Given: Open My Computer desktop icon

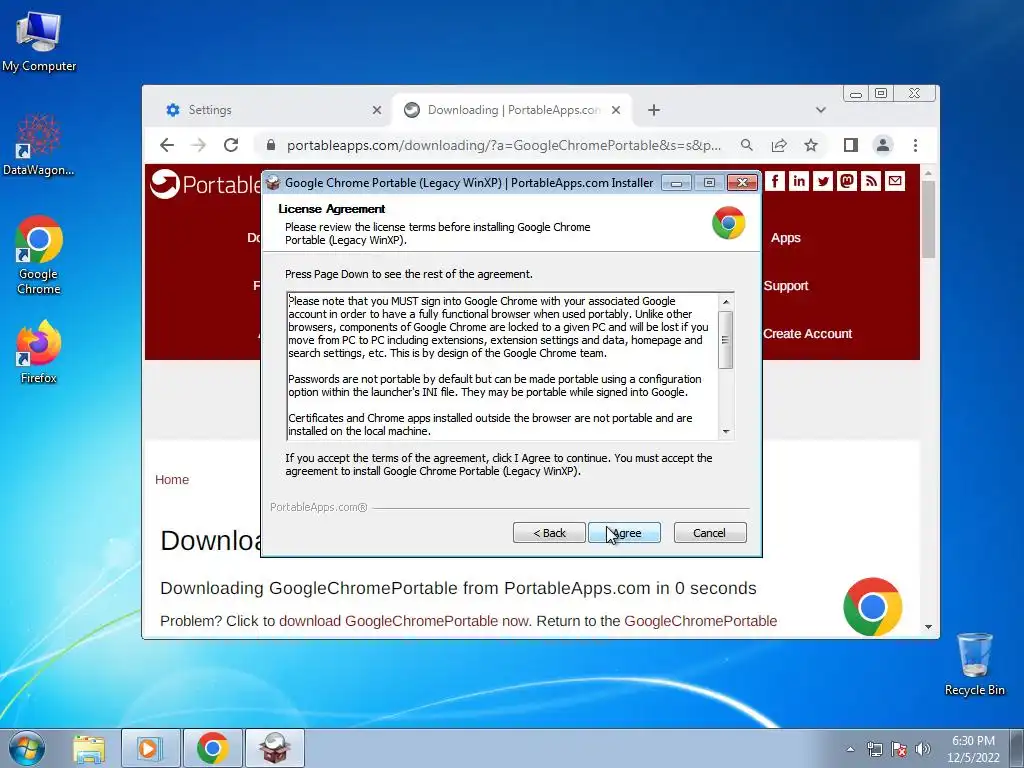Looking at the screenshot, I should pyautogui.click(x=39, y=40).
